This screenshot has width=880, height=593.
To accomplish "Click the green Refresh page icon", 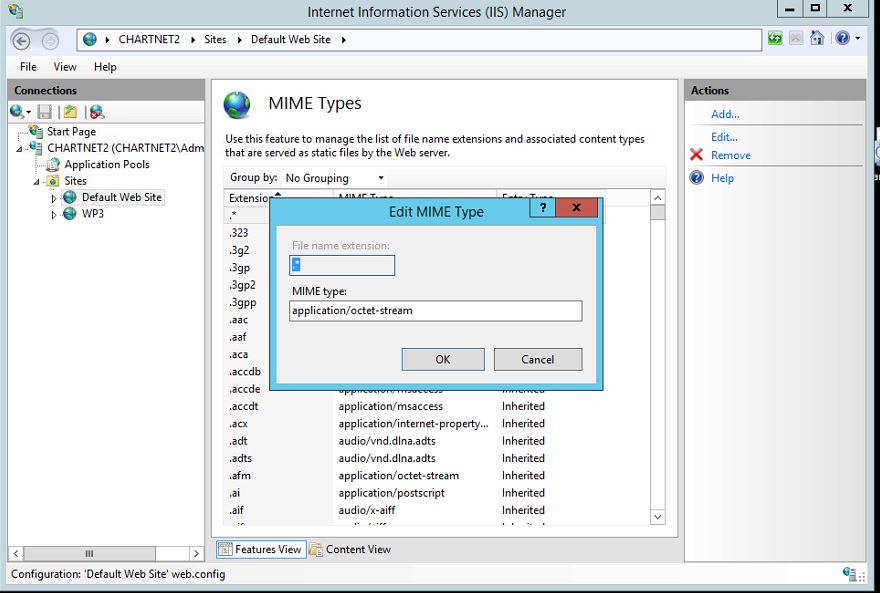I will [775, 38].
